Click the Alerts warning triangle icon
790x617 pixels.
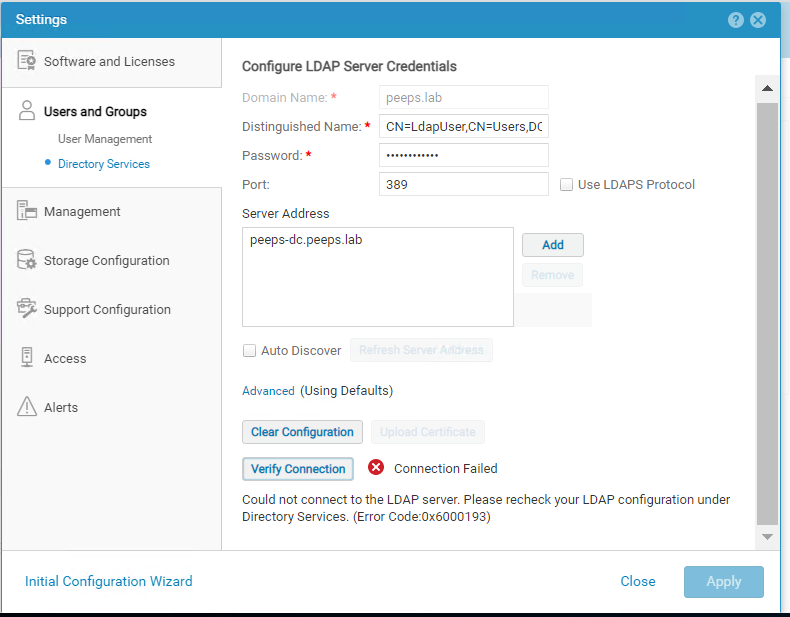click(27, 407)
